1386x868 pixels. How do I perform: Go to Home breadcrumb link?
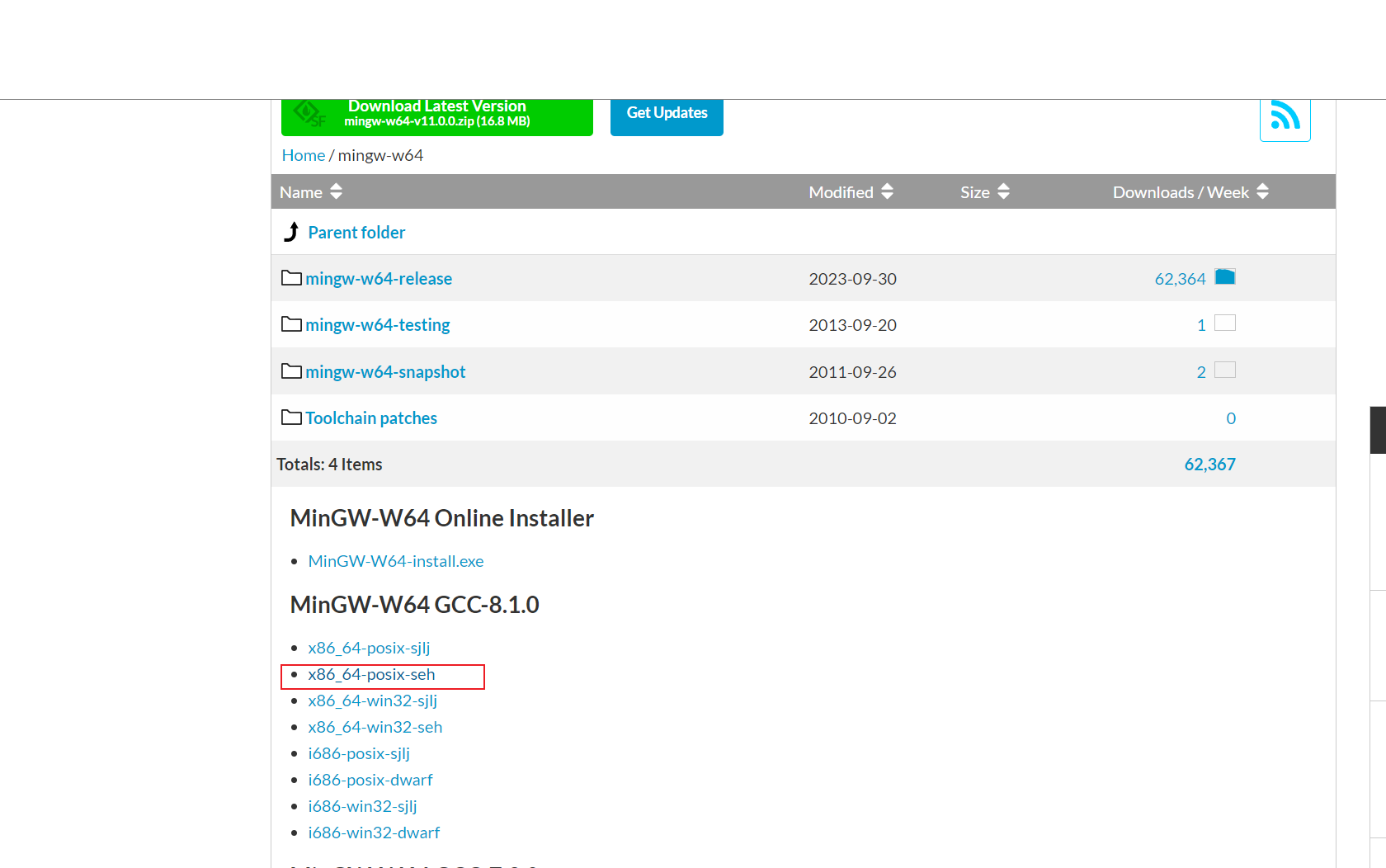pos(304,155)
